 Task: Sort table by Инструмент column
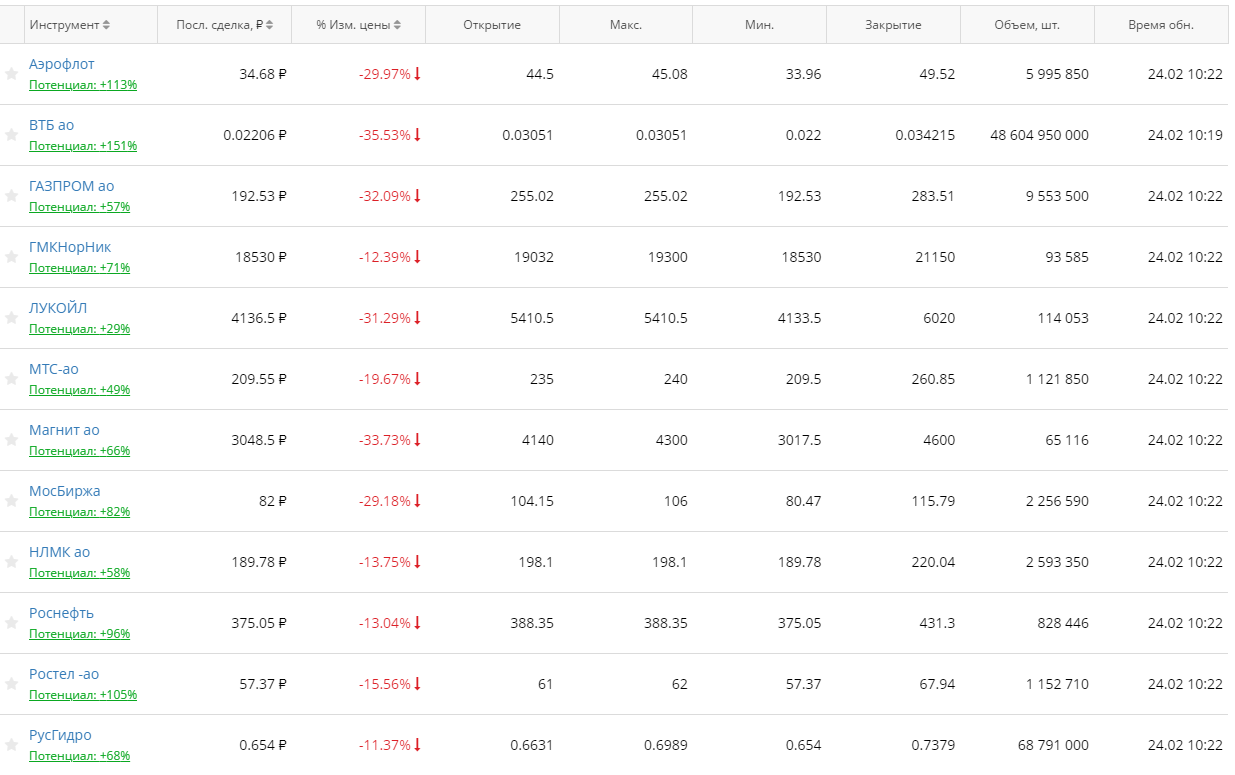click(x=70, y=25)
